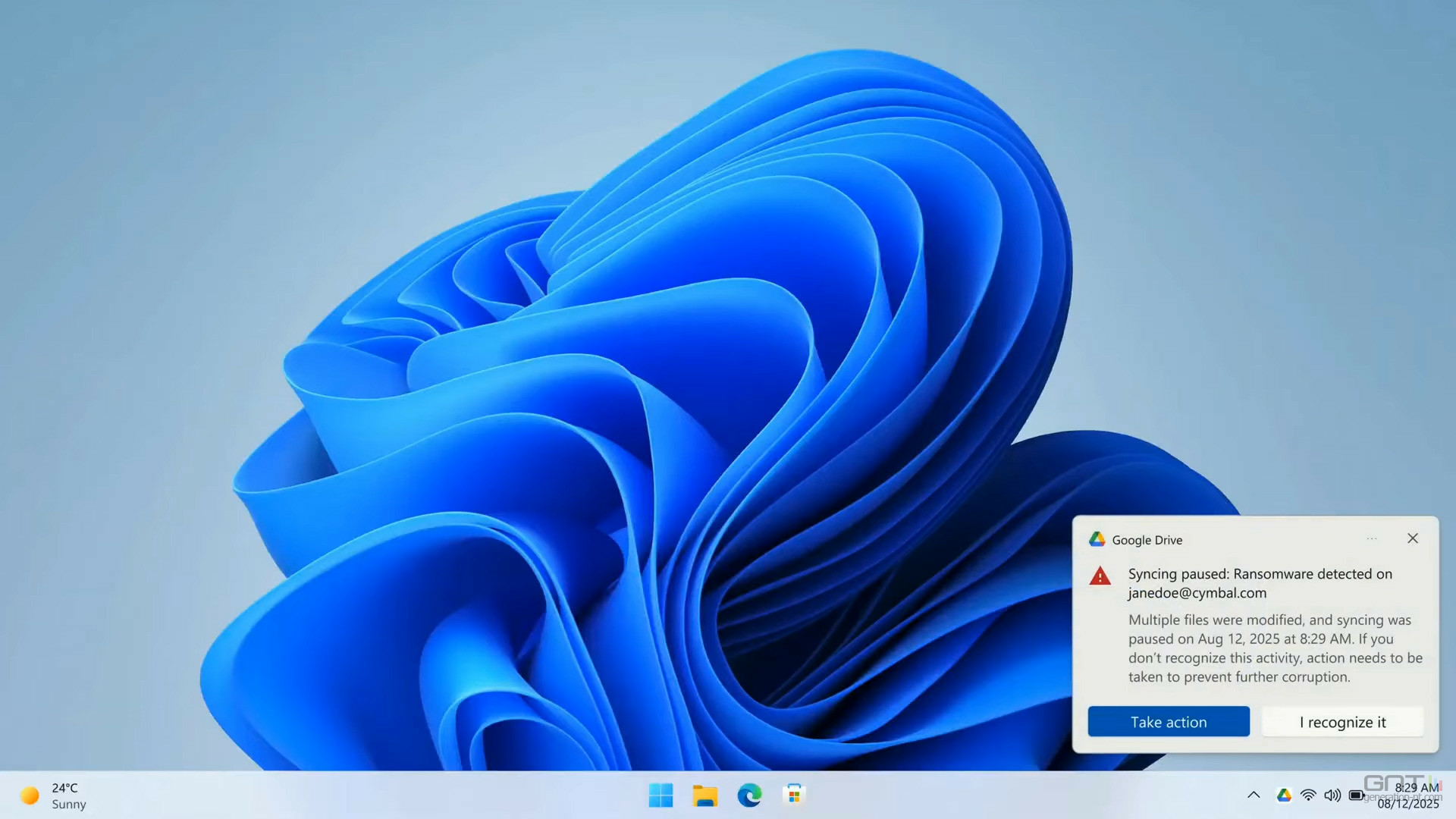Open the Microsoft Store taskbar icon

(793, 795)
